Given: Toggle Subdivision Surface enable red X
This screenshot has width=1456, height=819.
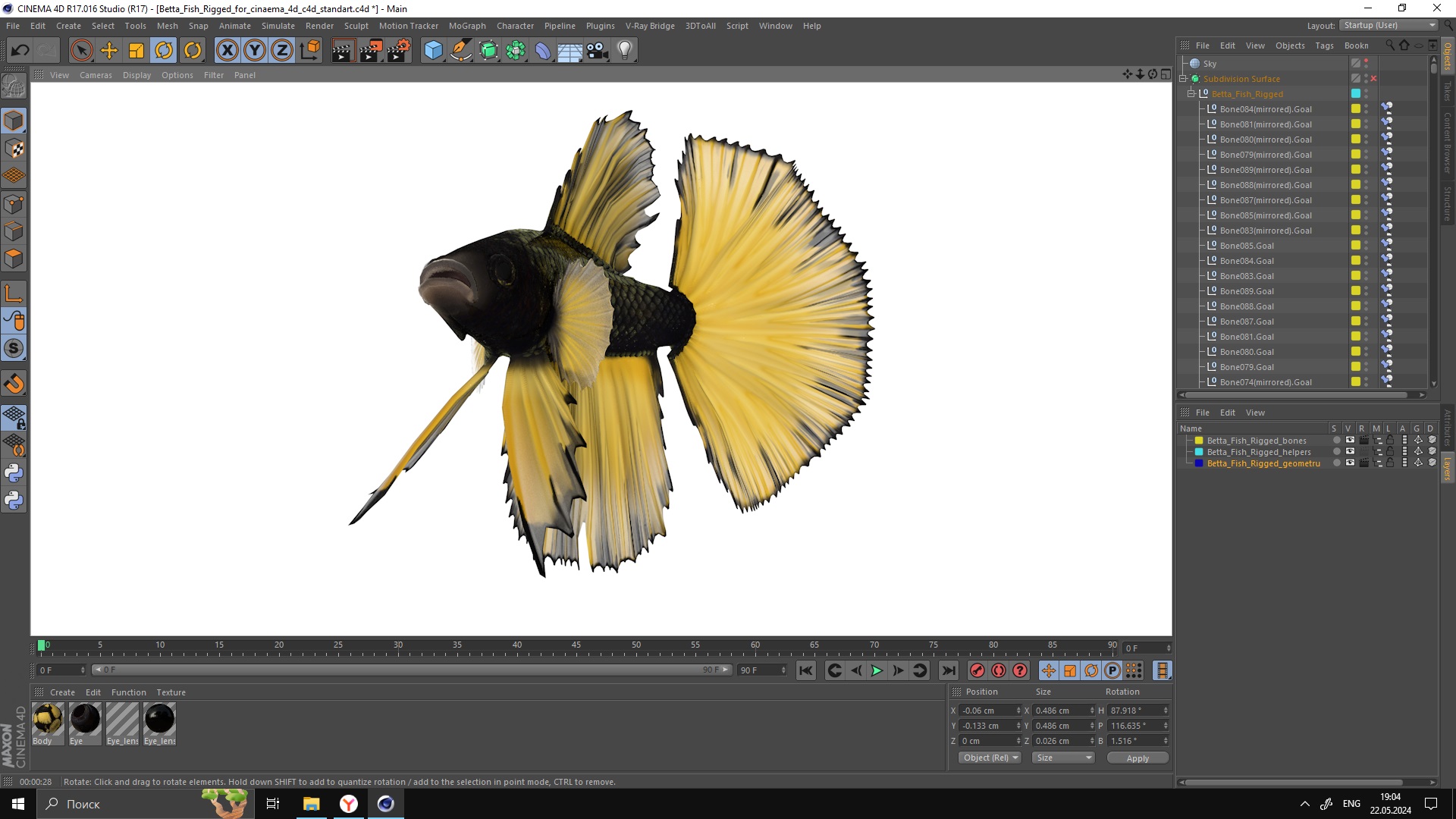Looking at the screenshot, I should tap(1373, 79).
